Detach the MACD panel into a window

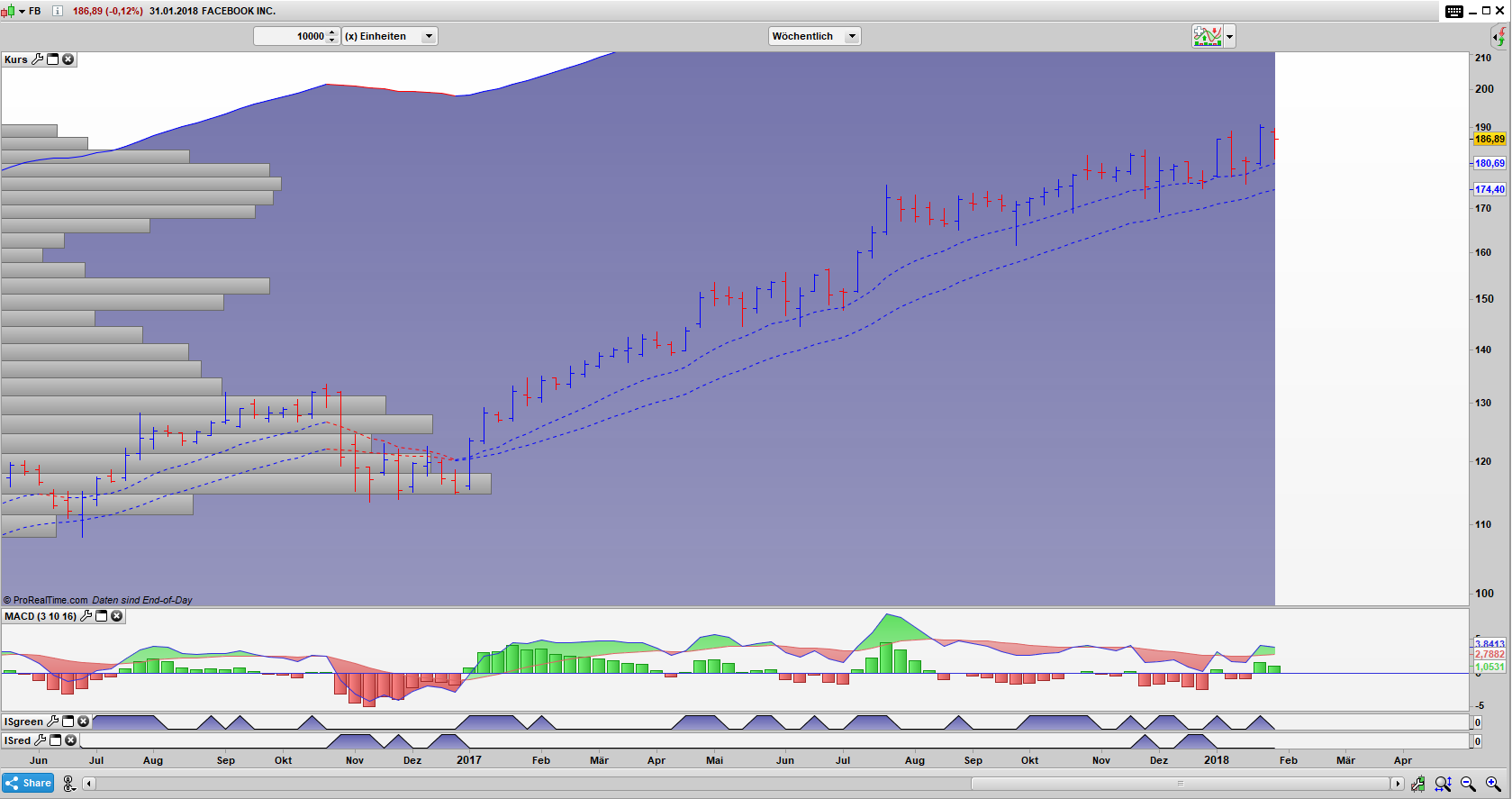pos(102,616)
